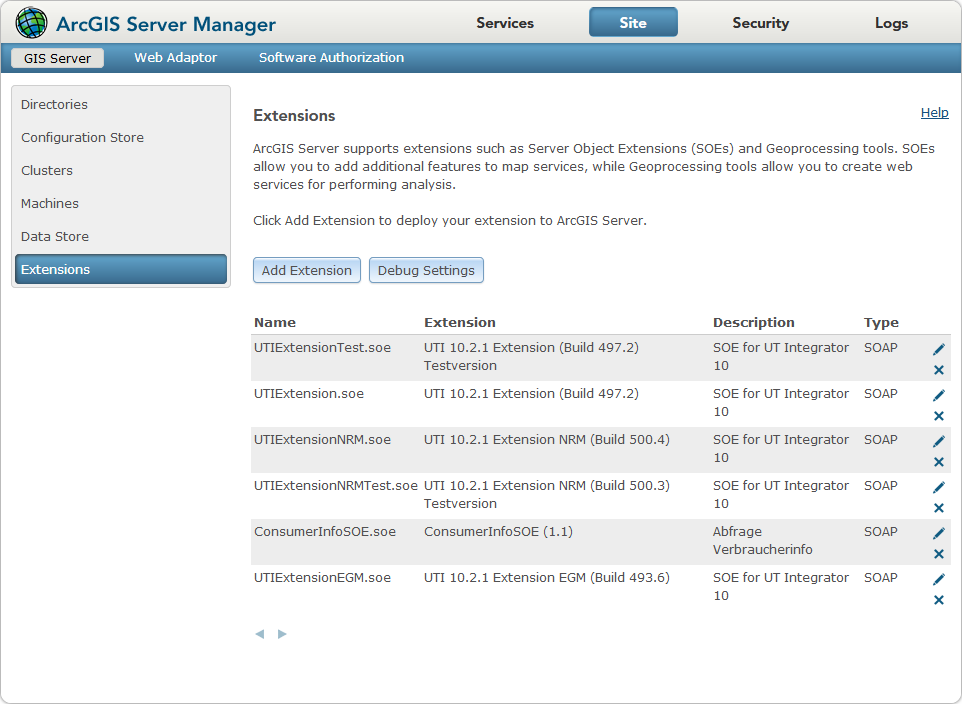Click the Description column header

coord(753,322)
